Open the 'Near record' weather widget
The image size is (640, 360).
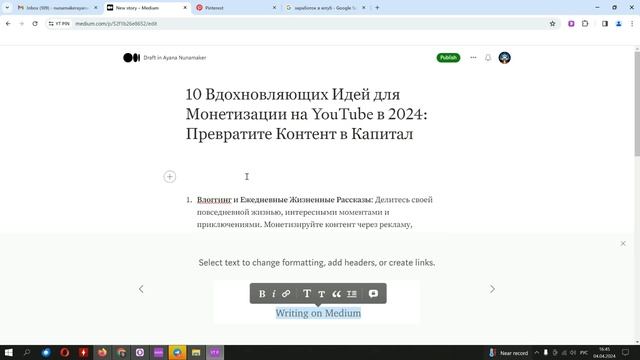click(509, 353)
